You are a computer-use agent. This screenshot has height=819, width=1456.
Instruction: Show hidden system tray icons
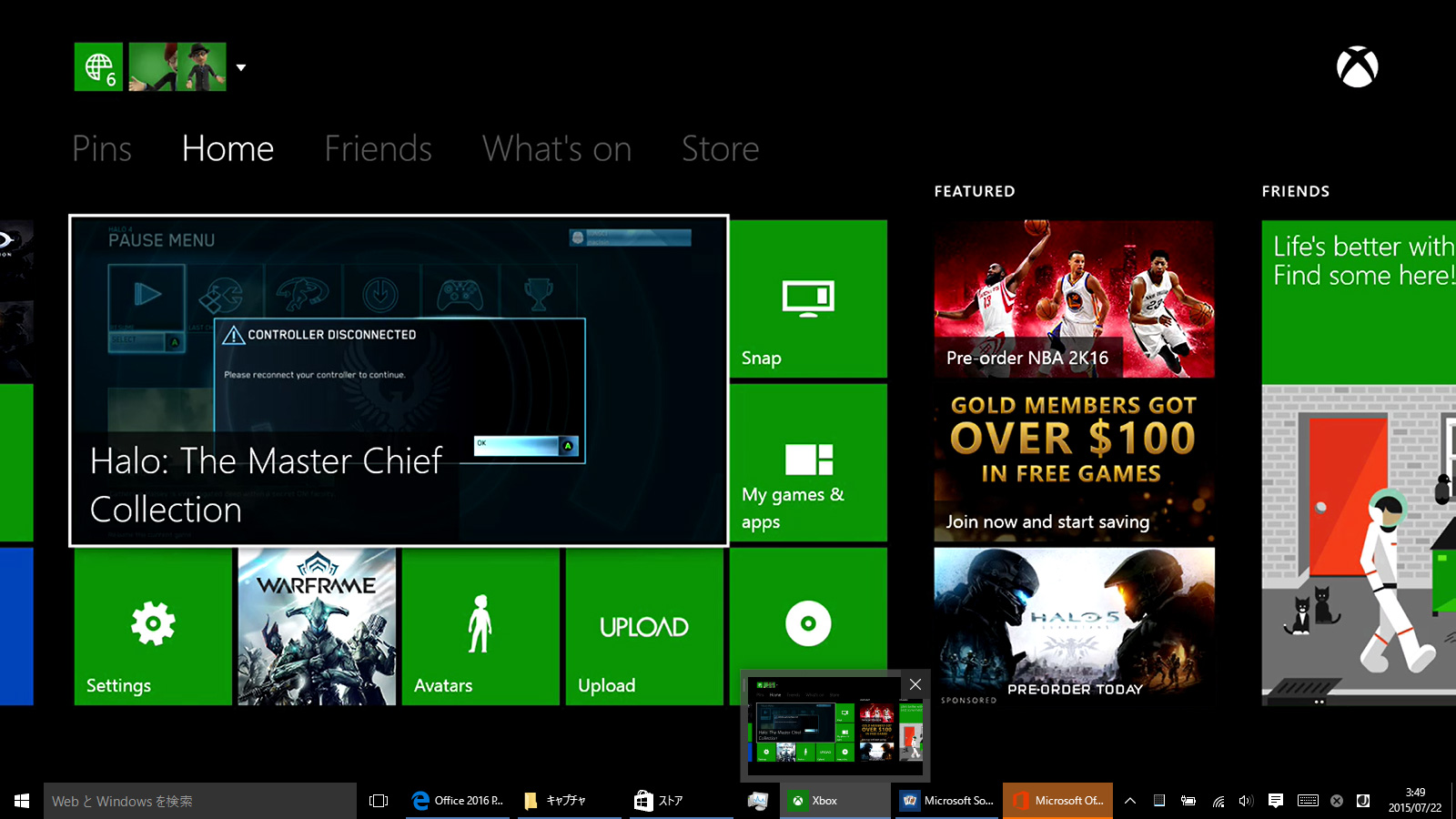pyautogui.click(x=1130, y=801)
